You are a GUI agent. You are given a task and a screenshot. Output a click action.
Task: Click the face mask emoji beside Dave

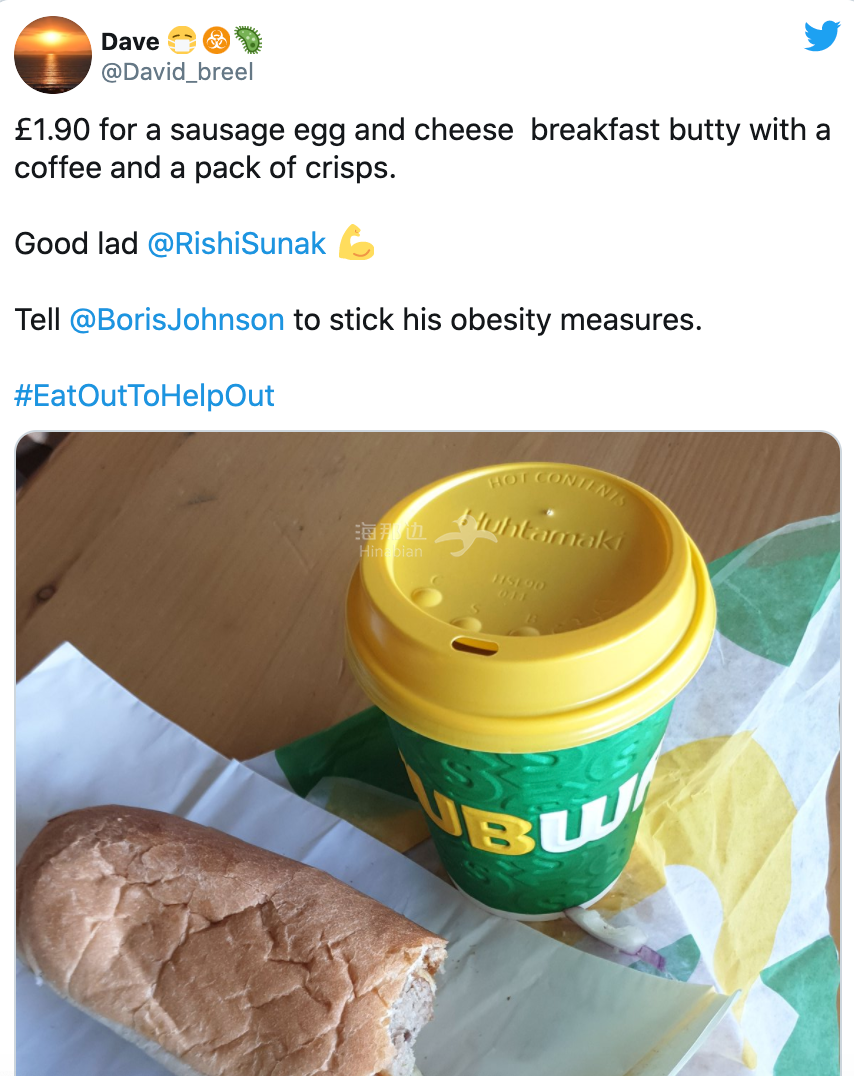(x=181, y=41)
